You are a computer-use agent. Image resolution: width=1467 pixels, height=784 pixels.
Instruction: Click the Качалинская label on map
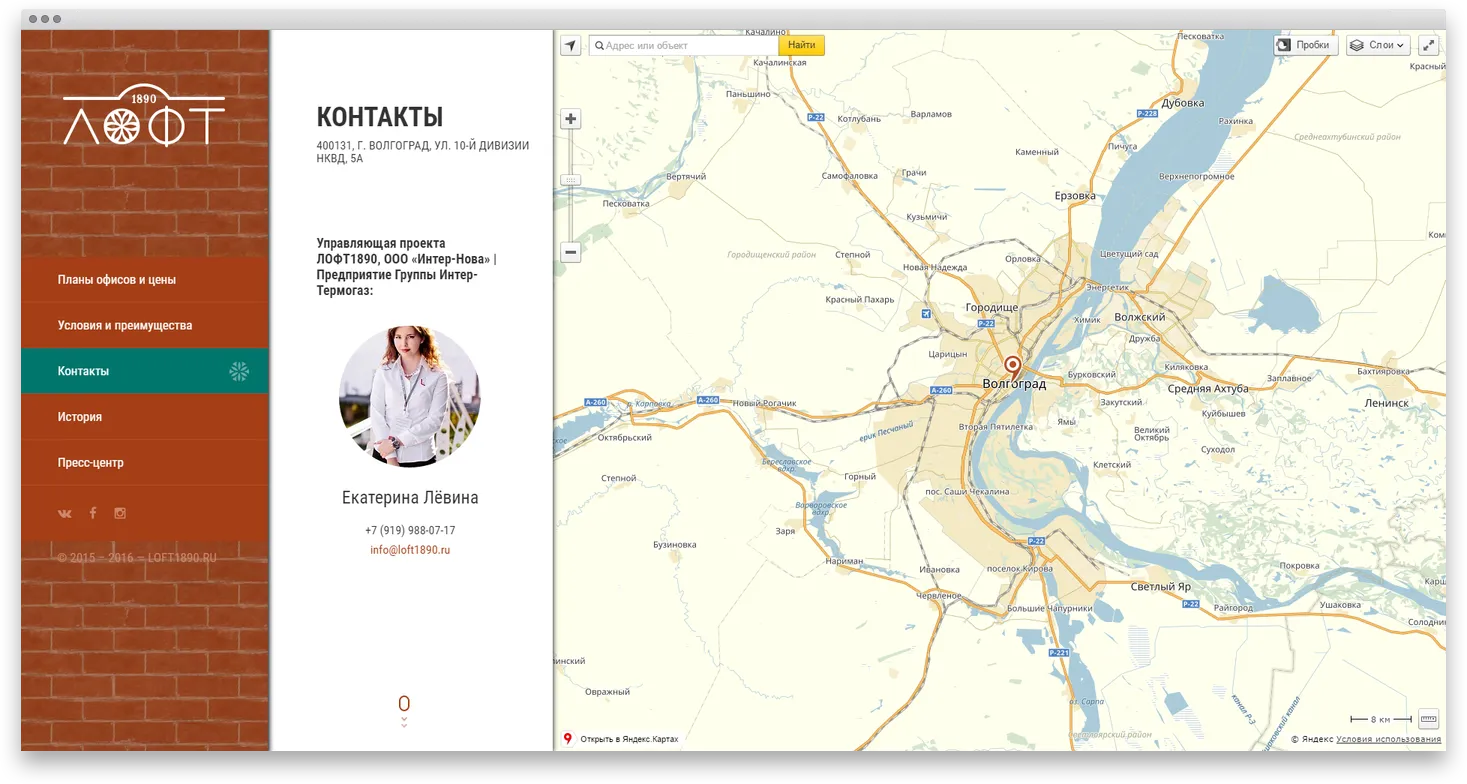click(x=780, y=62)
